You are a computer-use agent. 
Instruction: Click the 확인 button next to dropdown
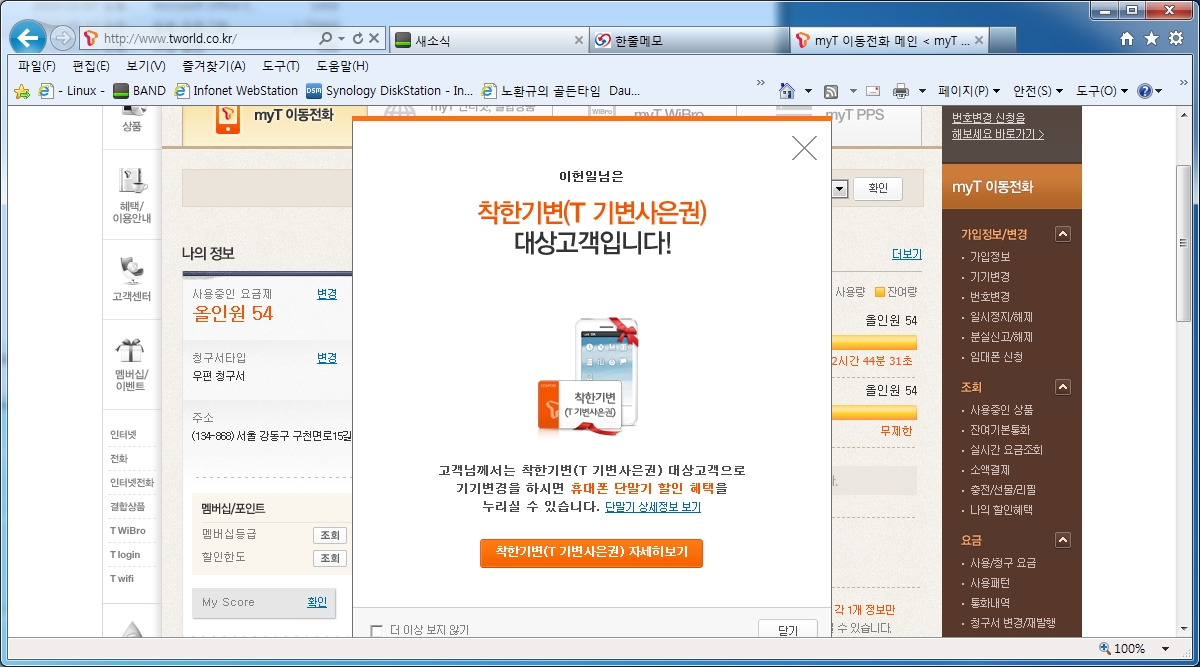click(878, 188)
